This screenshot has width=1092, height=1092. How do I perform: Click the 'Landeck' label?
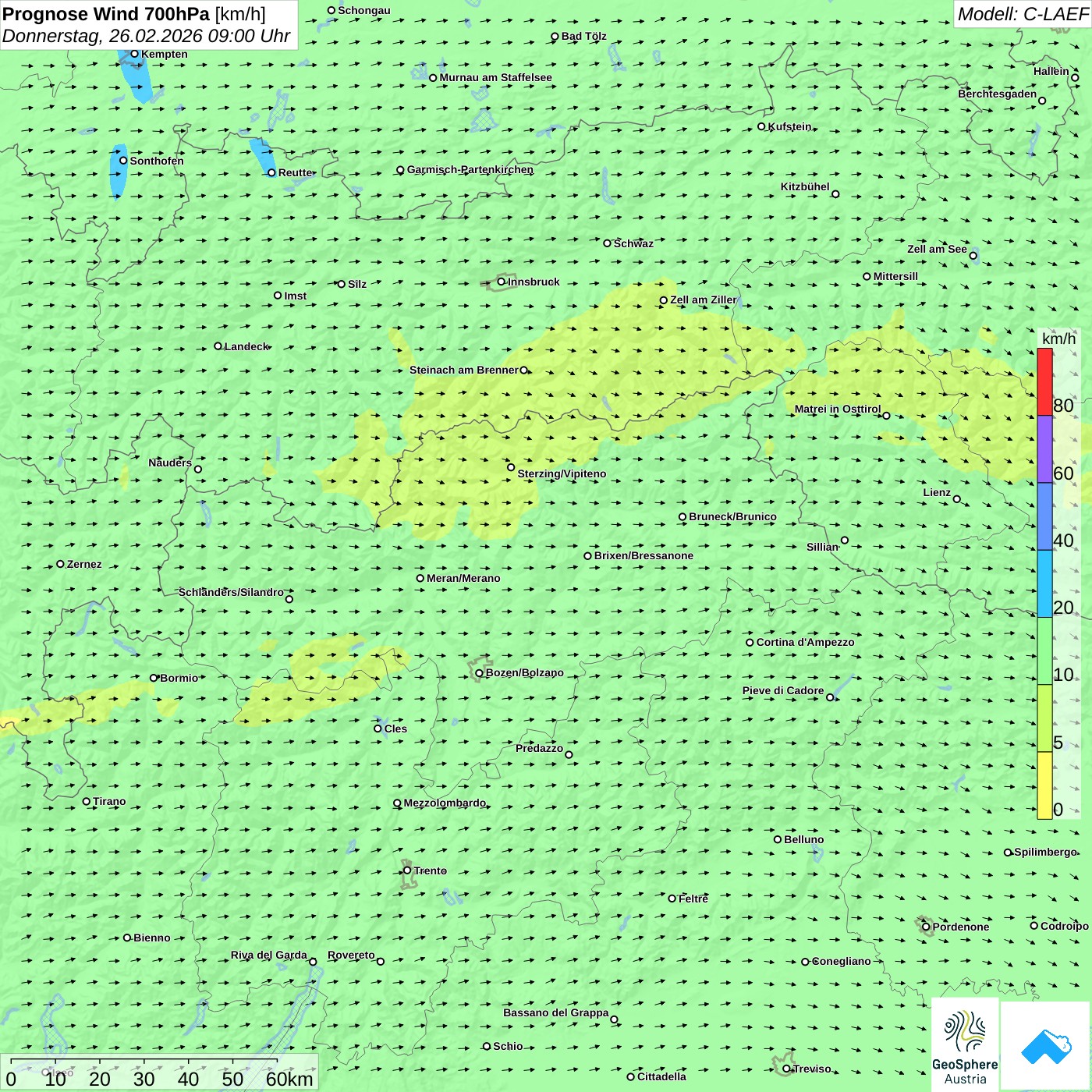(246, 346)
